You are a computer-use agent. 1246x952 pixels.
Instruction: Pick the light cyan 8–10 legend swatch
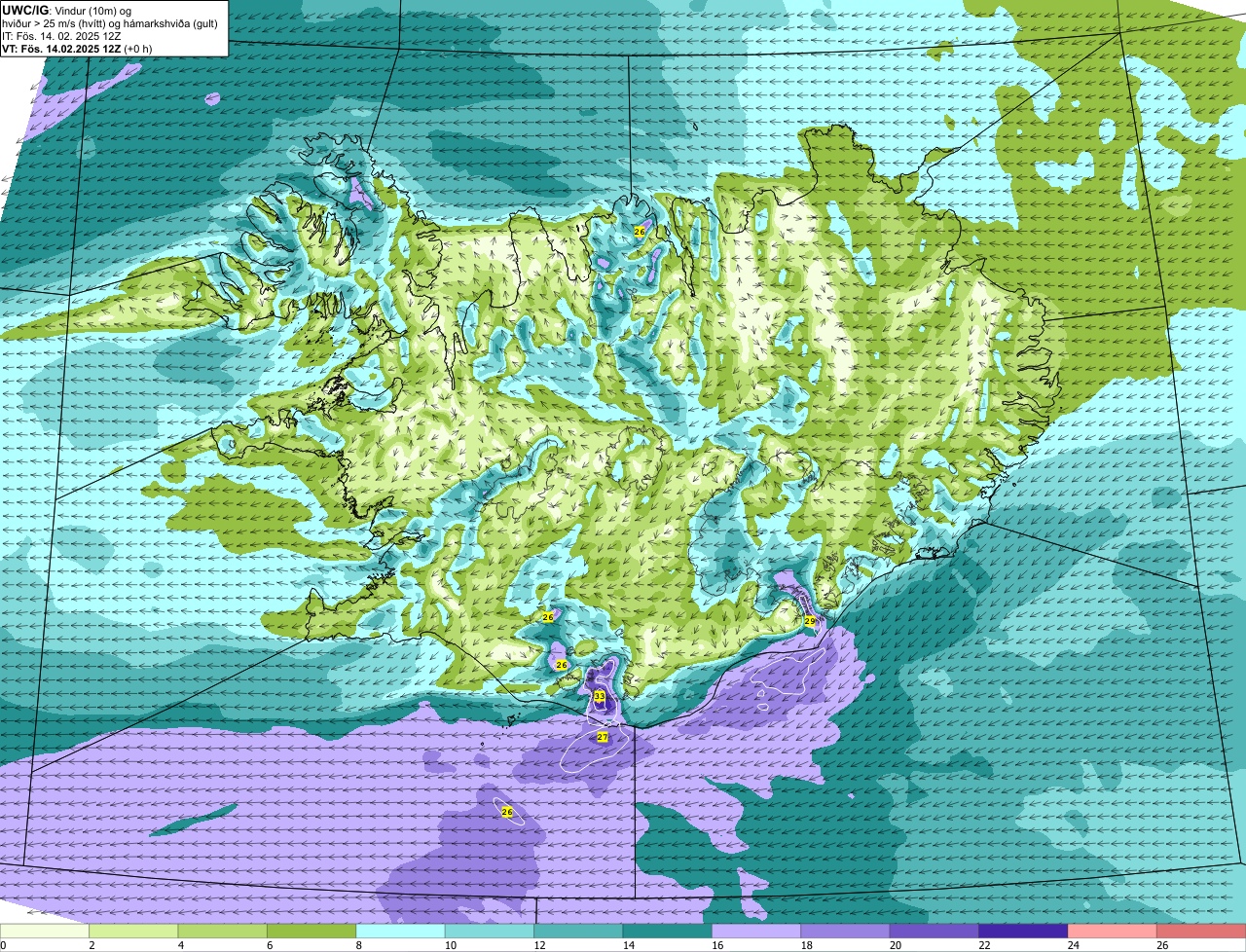(x=400, y=932)
